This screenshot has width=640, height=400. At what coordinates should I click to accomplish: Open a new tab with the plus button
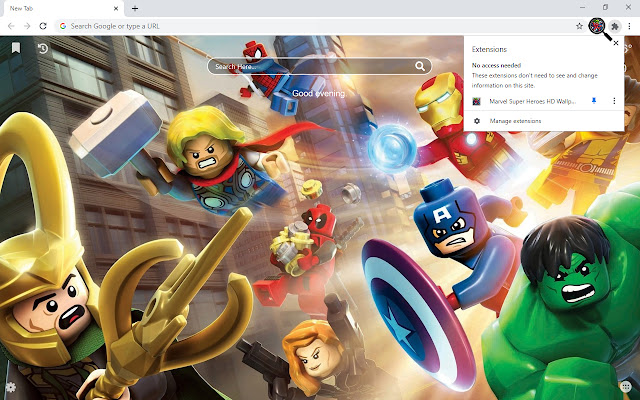135,8
